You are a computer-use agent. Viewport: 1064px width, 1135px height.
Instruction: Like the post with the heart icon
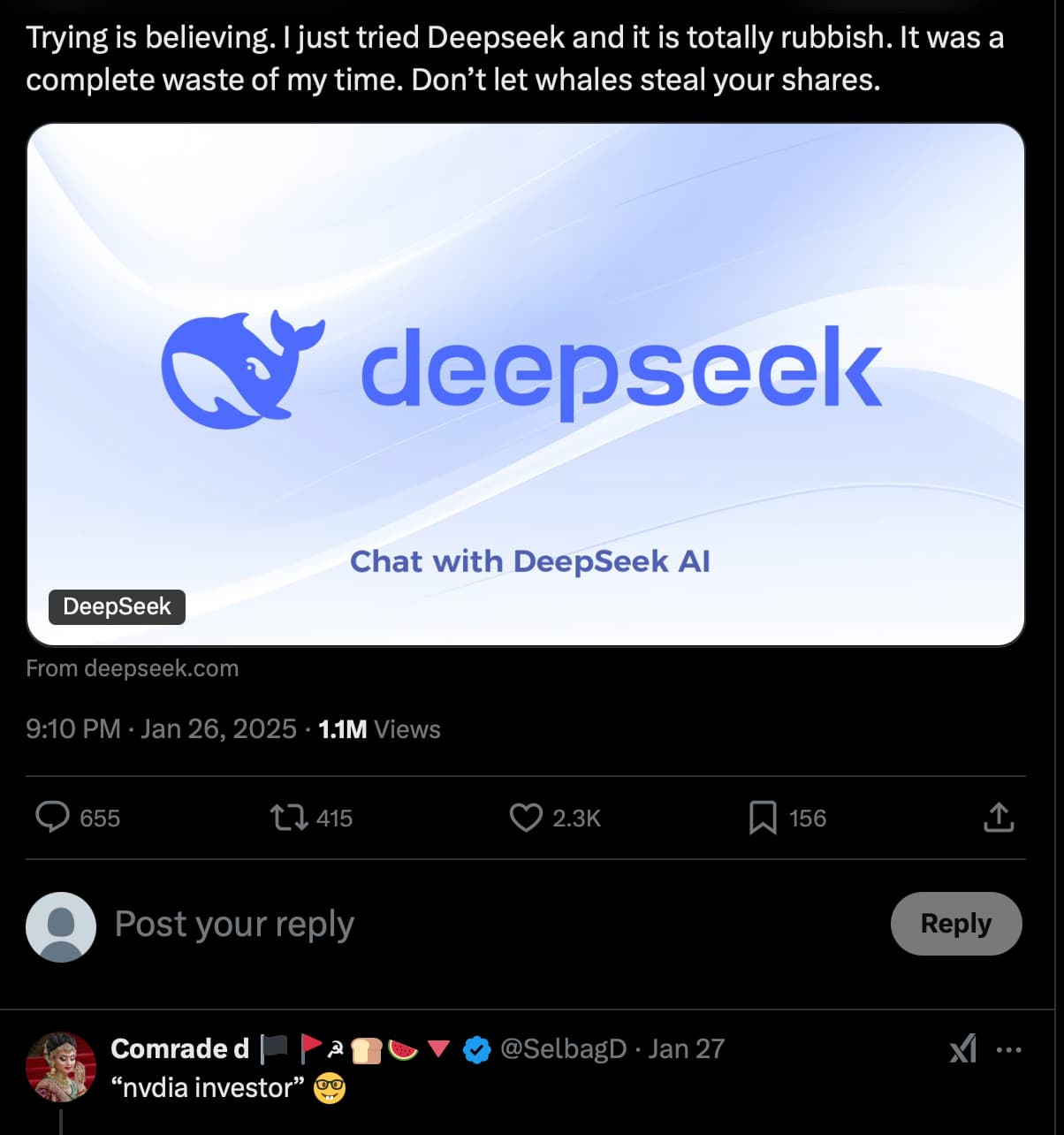point(526,818)
